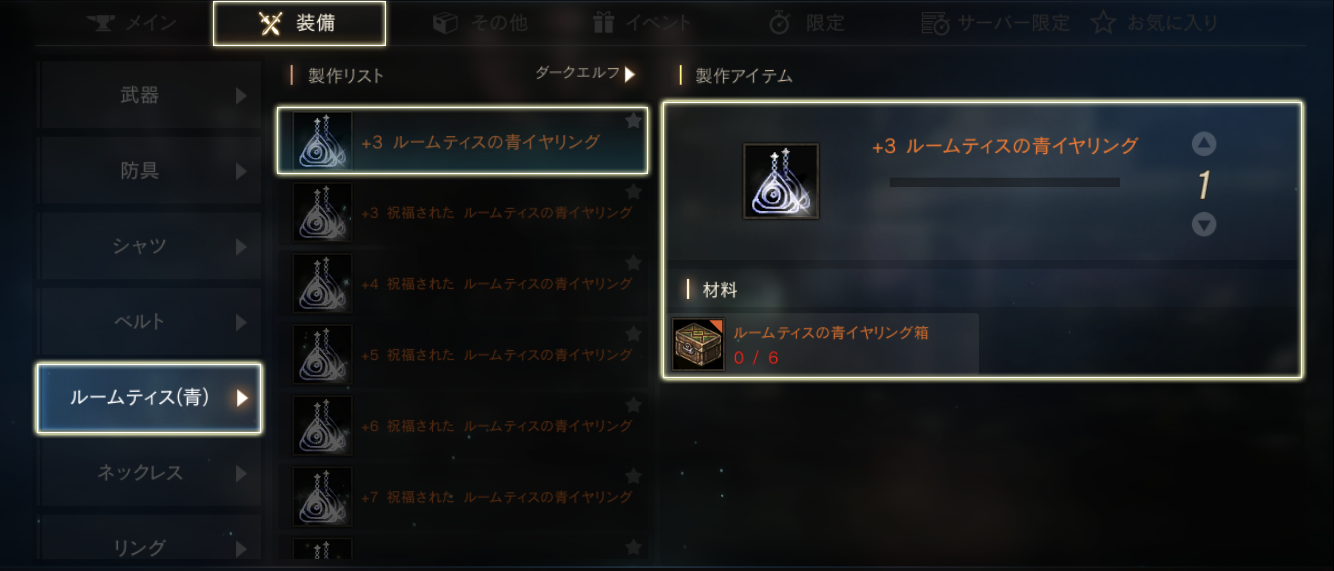
Task: Switch to the メイン tab
Action: click(132, 22)
